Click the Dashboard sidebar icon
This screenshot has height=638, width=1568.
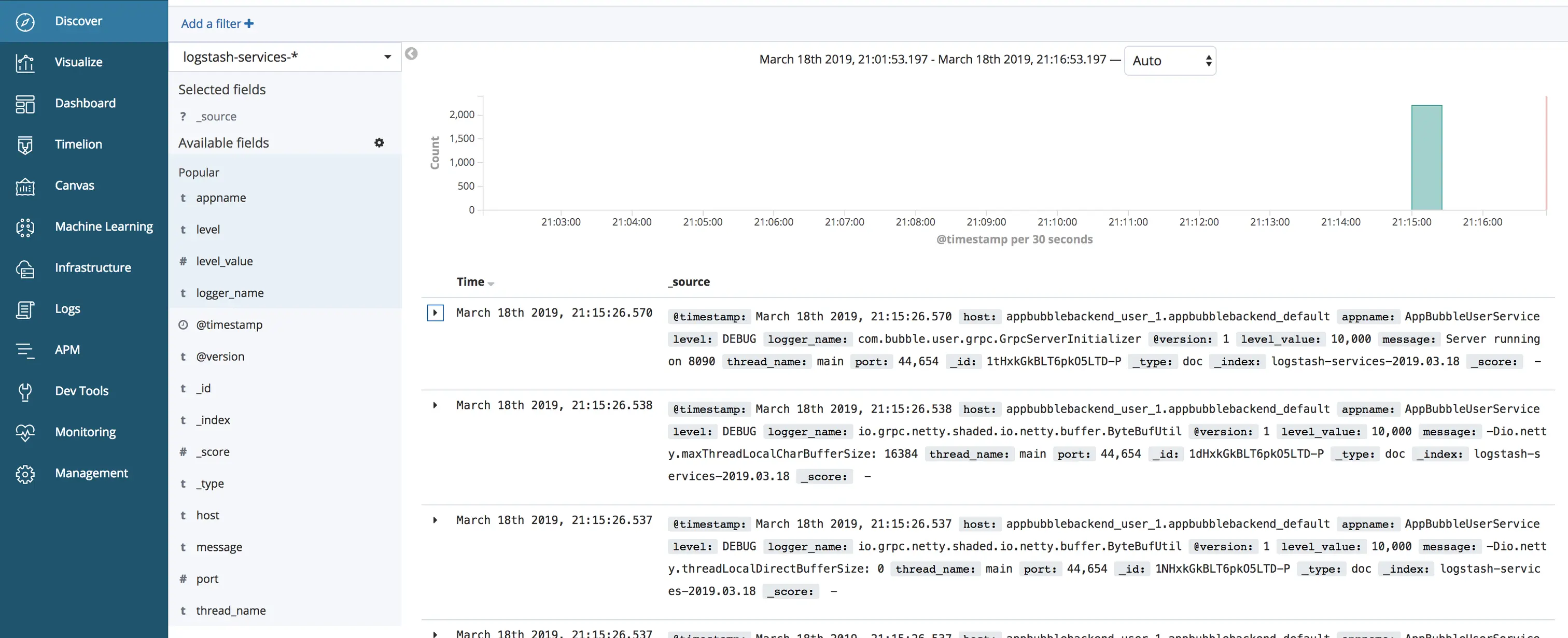click(x=25, y=104)
